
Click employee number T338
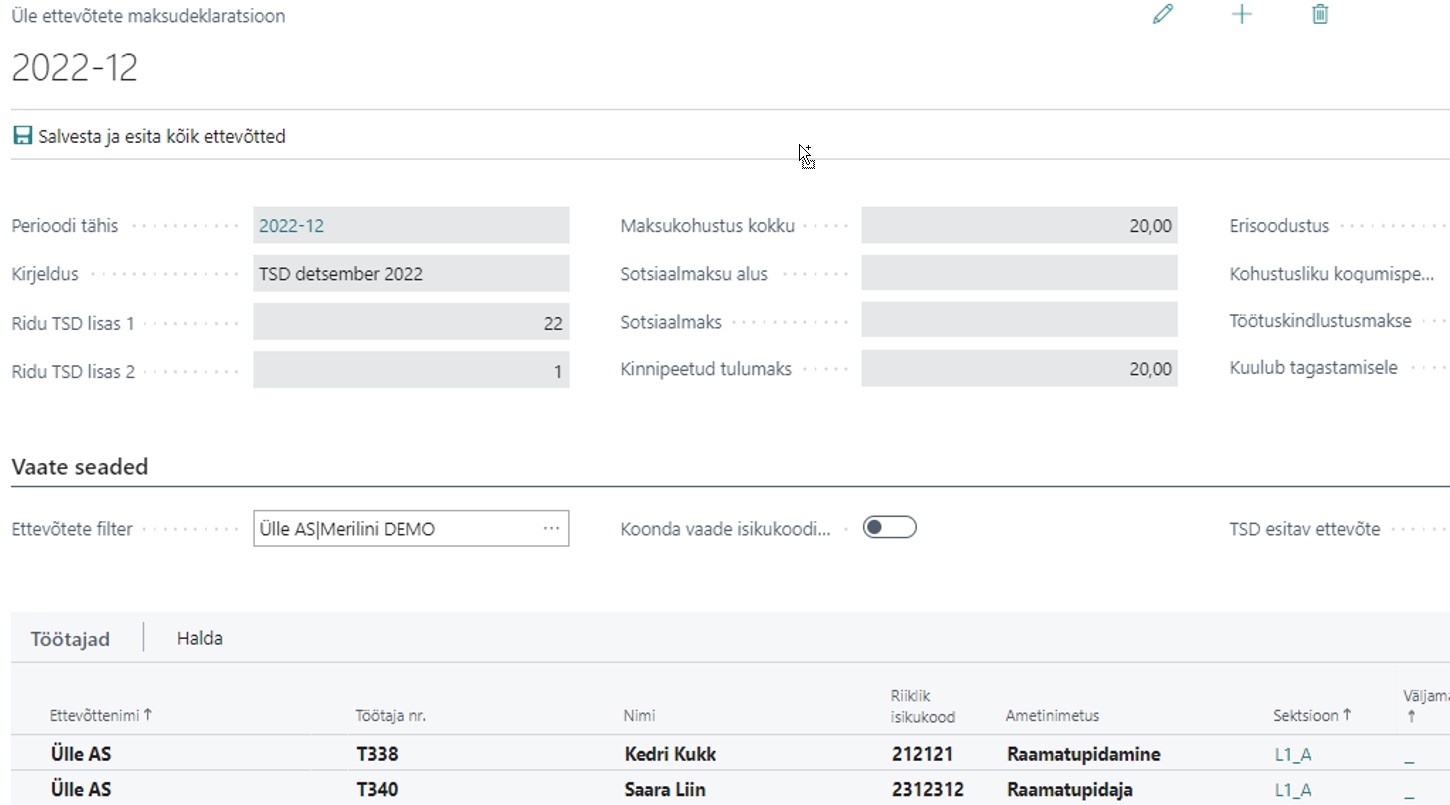(x=377, y=754)
